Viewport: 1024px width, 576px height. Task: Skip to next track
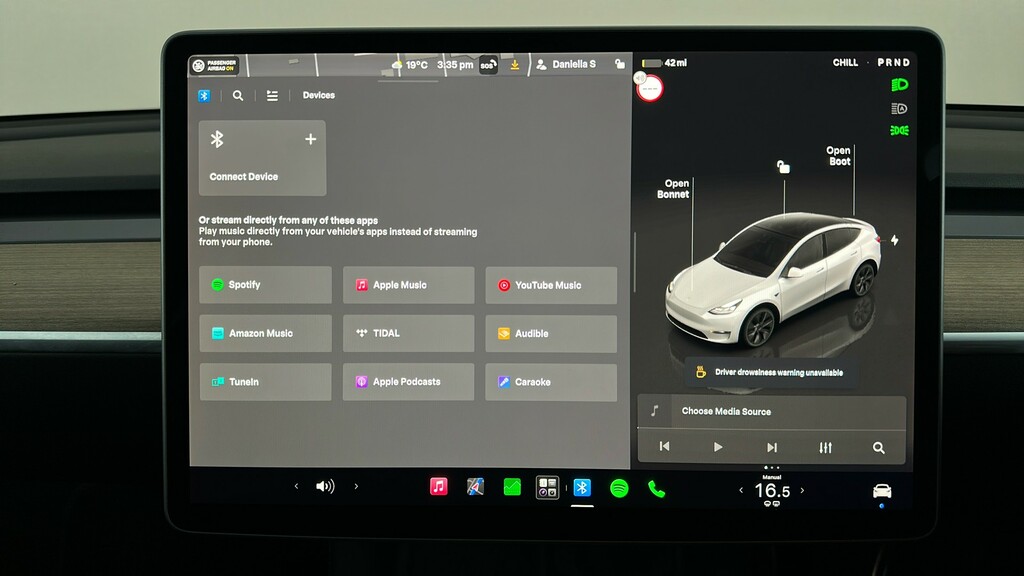coord(772,447)
